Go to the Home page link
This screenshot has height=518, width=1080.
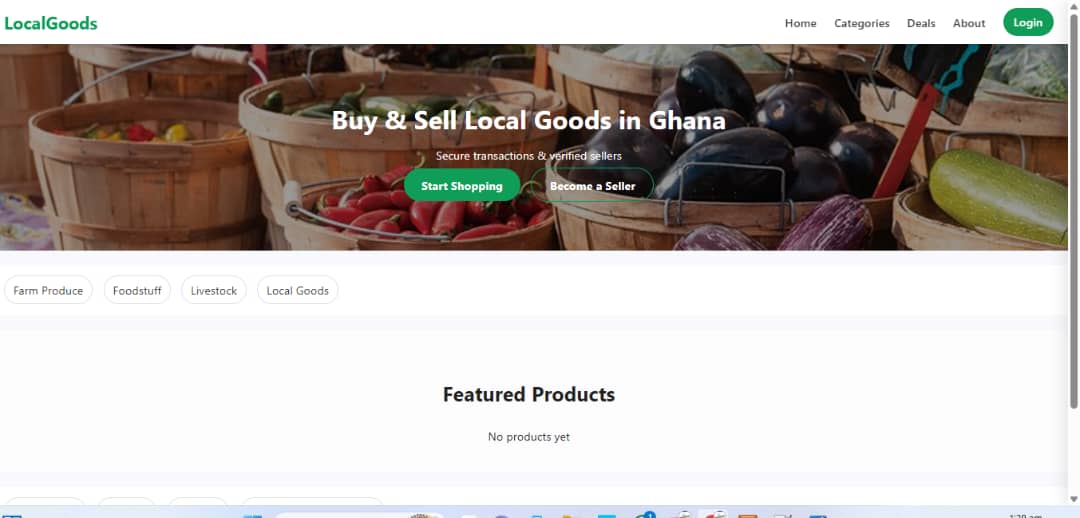click(x=800, y=23)
